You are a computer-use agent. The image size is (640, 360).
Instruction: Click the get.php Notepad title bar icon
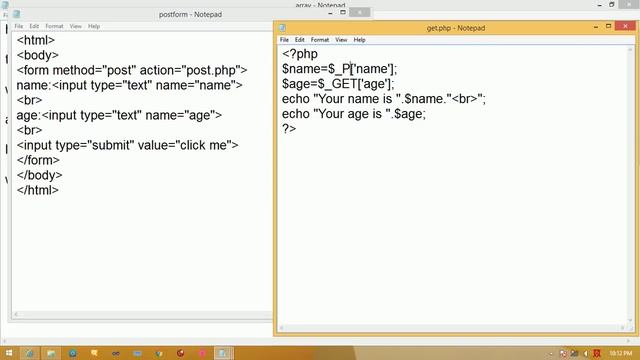282,28
